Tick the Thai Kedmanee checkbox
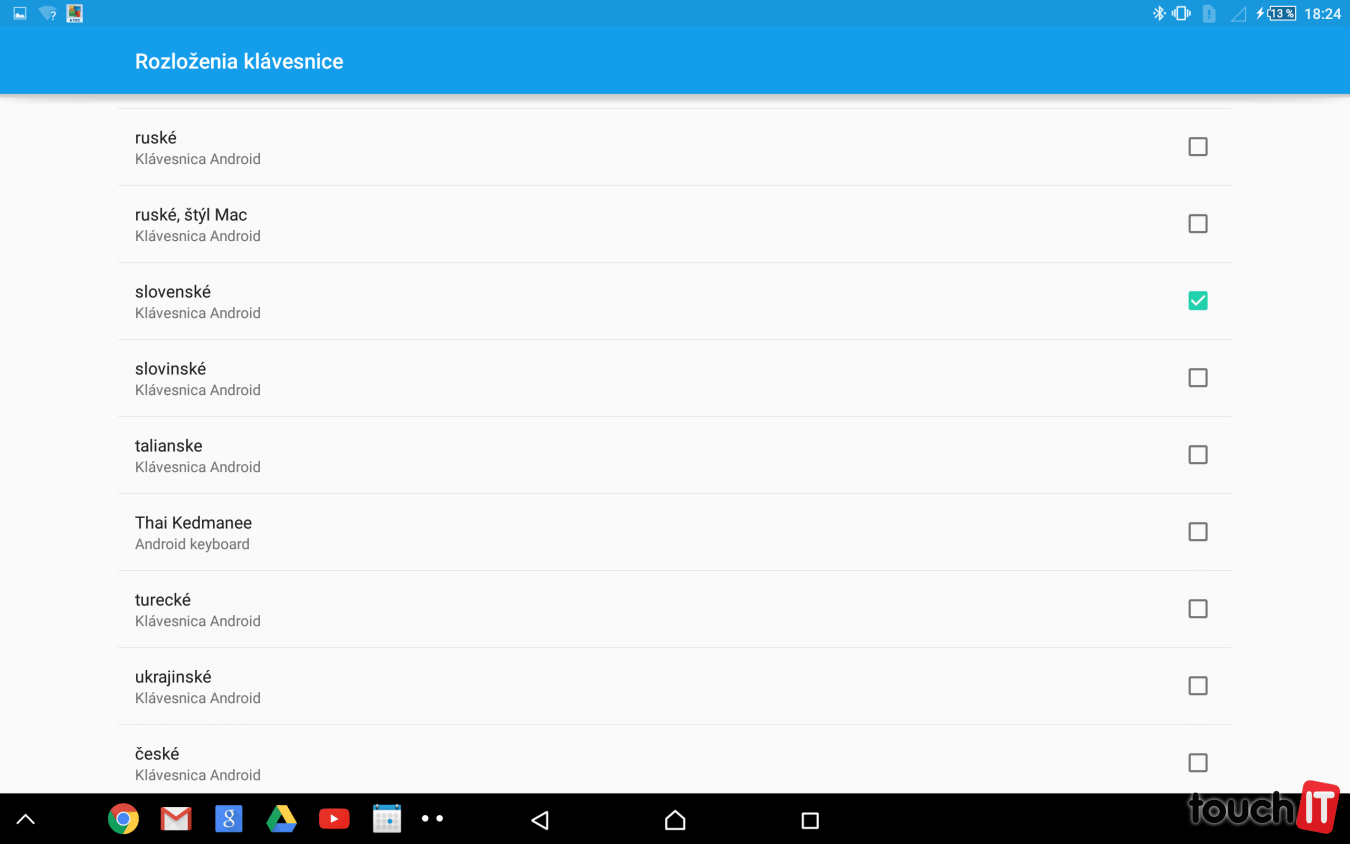Image resolution: width=1350 pixels, height=844 pixels. [x=1198, y=532]
